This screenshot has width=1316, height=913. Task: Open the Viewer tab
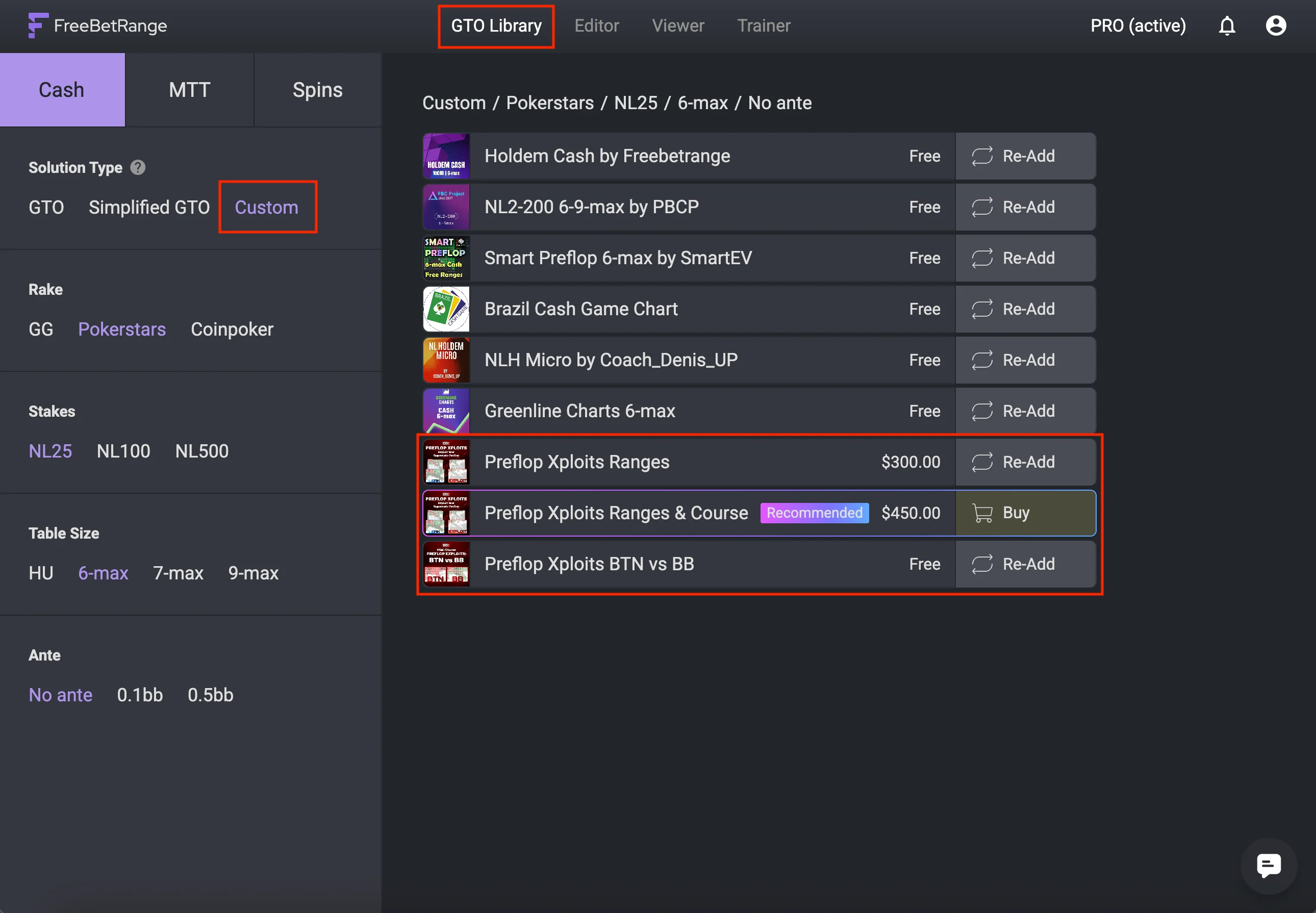[x=678, y=26]
